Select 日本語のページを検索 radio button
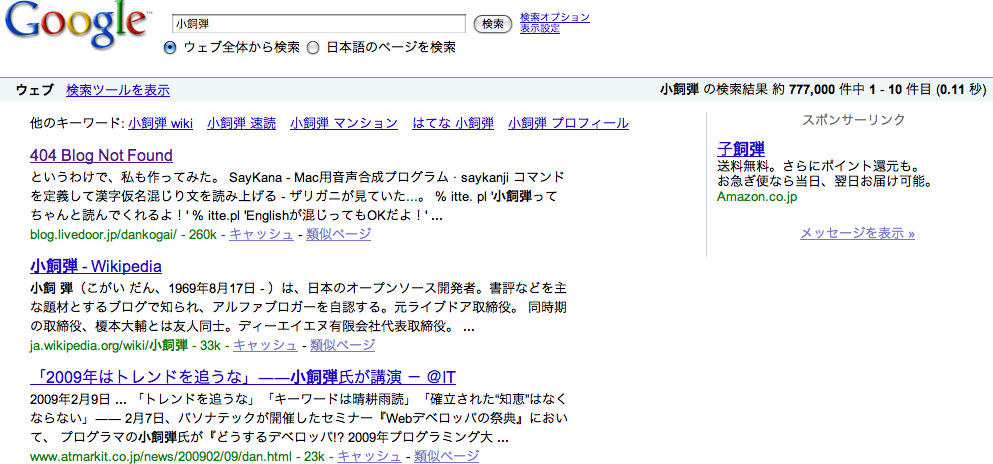 tap(313, 47)
